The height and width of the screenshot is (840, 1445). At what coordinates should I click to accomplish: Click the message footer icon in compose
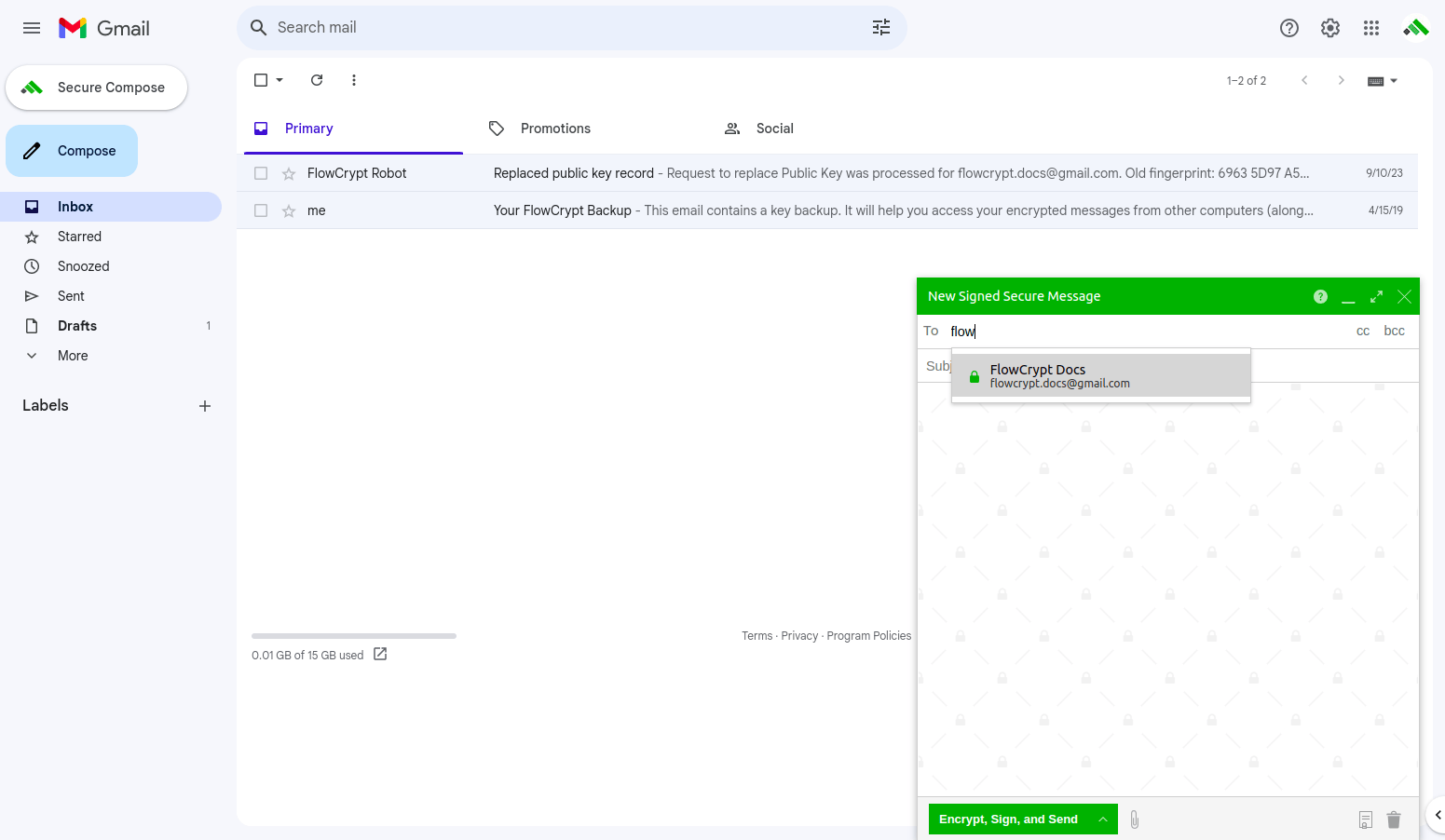click(x=1365, y=820)
